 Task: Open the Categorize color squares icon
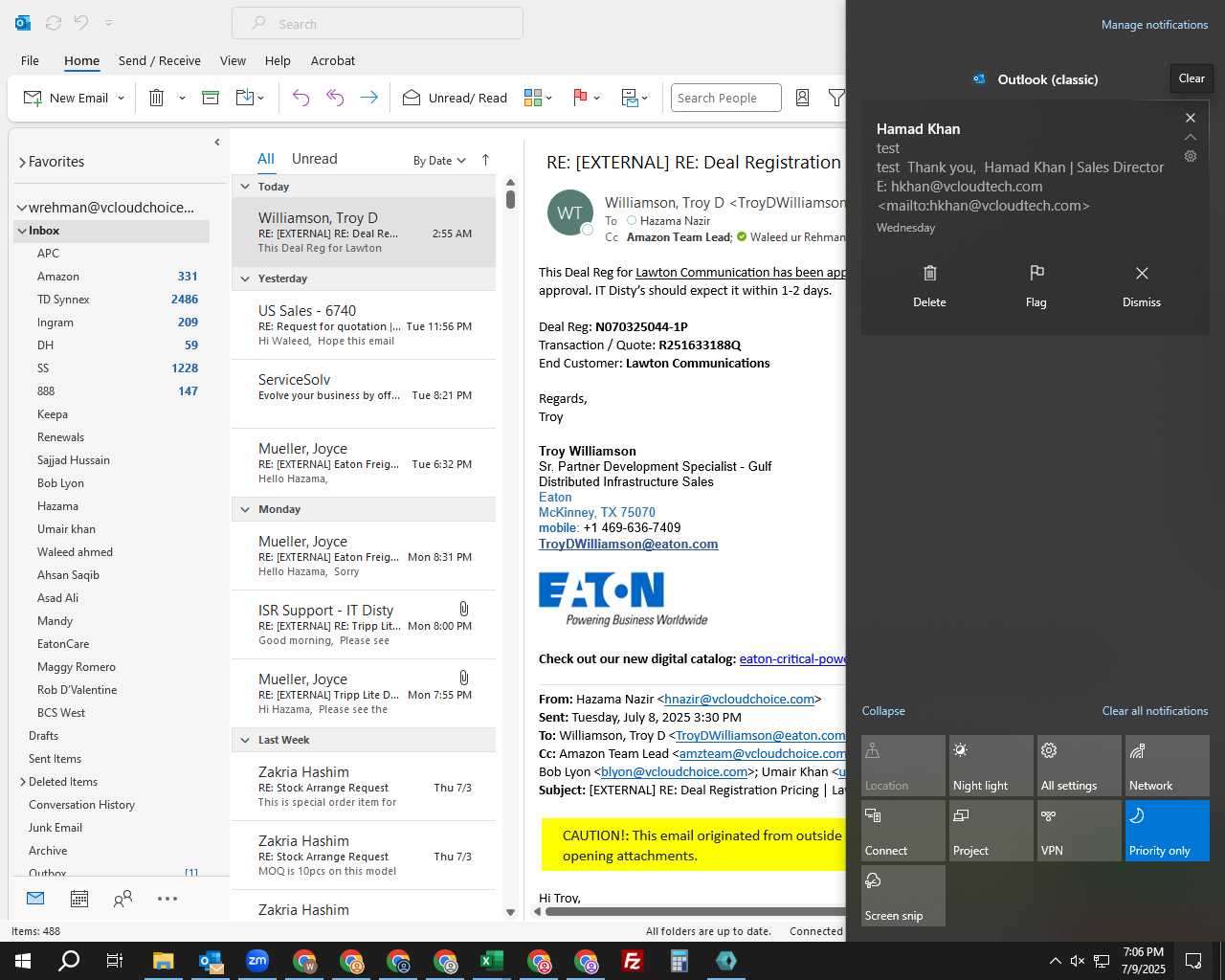[x=533, y=98]
